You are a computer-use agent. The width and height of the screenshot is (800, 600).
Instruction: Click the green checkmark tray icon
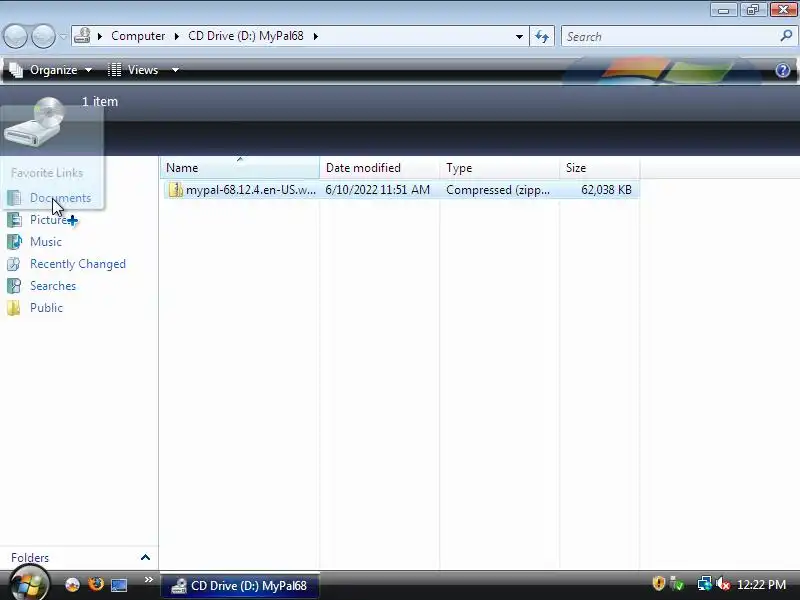click(x=678, y=584)
